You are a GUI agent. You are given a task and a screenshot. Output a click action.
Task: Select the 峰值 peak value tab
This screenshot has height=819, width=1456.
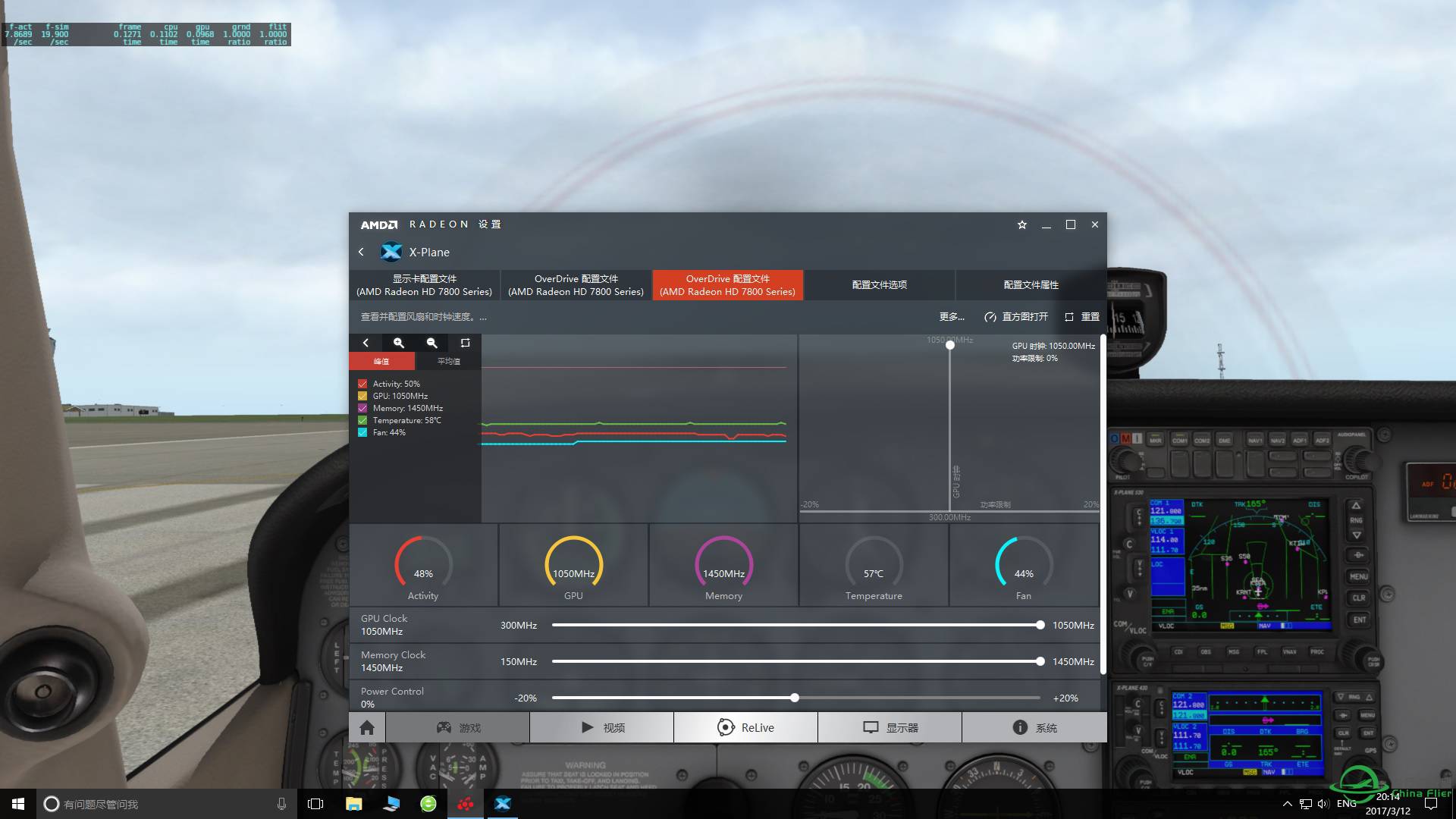pos(382,361)
